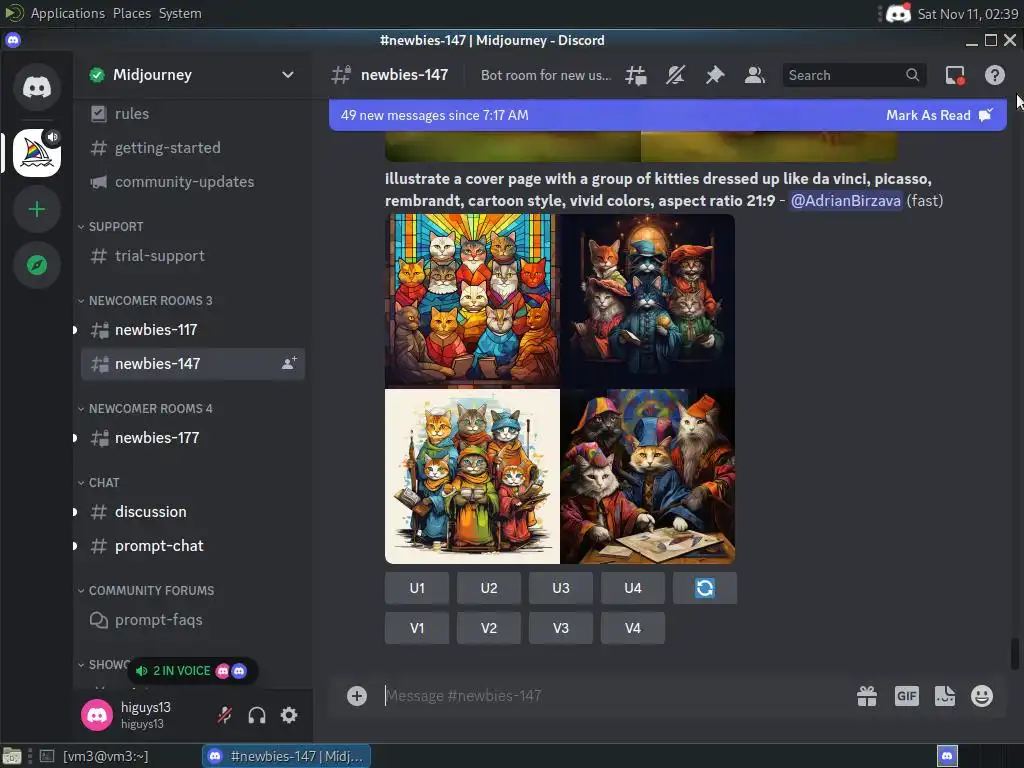Create invite icon on newbies-147 channel
Screen dimensions: 1024x768
point(289,364)
